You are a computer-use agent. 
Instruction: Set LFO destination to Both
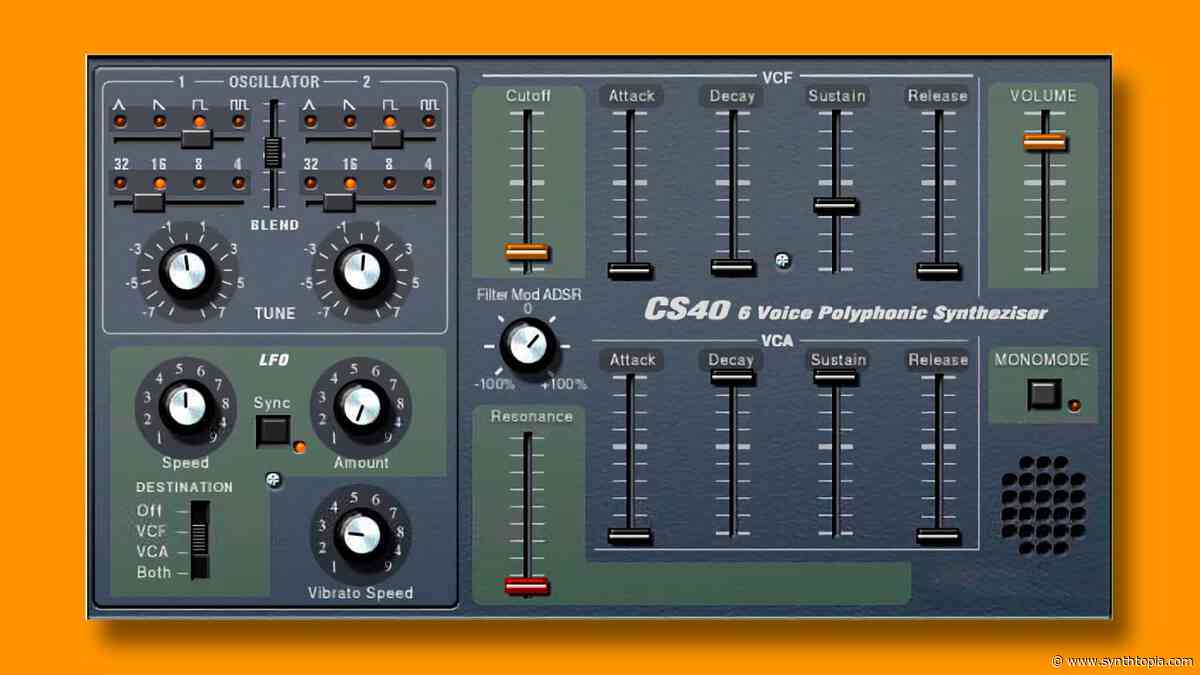pyautogui.click(x=154, y=573)
